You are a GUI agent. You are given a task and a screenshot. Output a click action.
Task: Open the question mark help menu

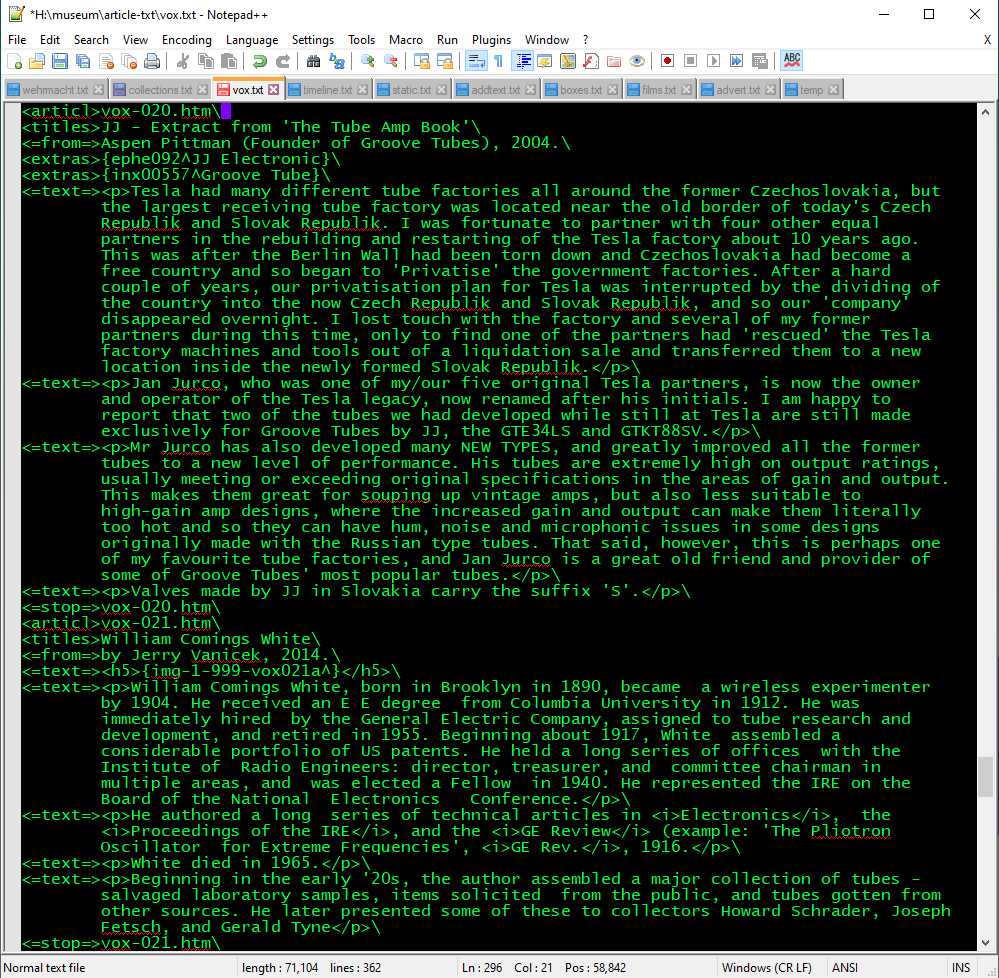pos(586,40)
